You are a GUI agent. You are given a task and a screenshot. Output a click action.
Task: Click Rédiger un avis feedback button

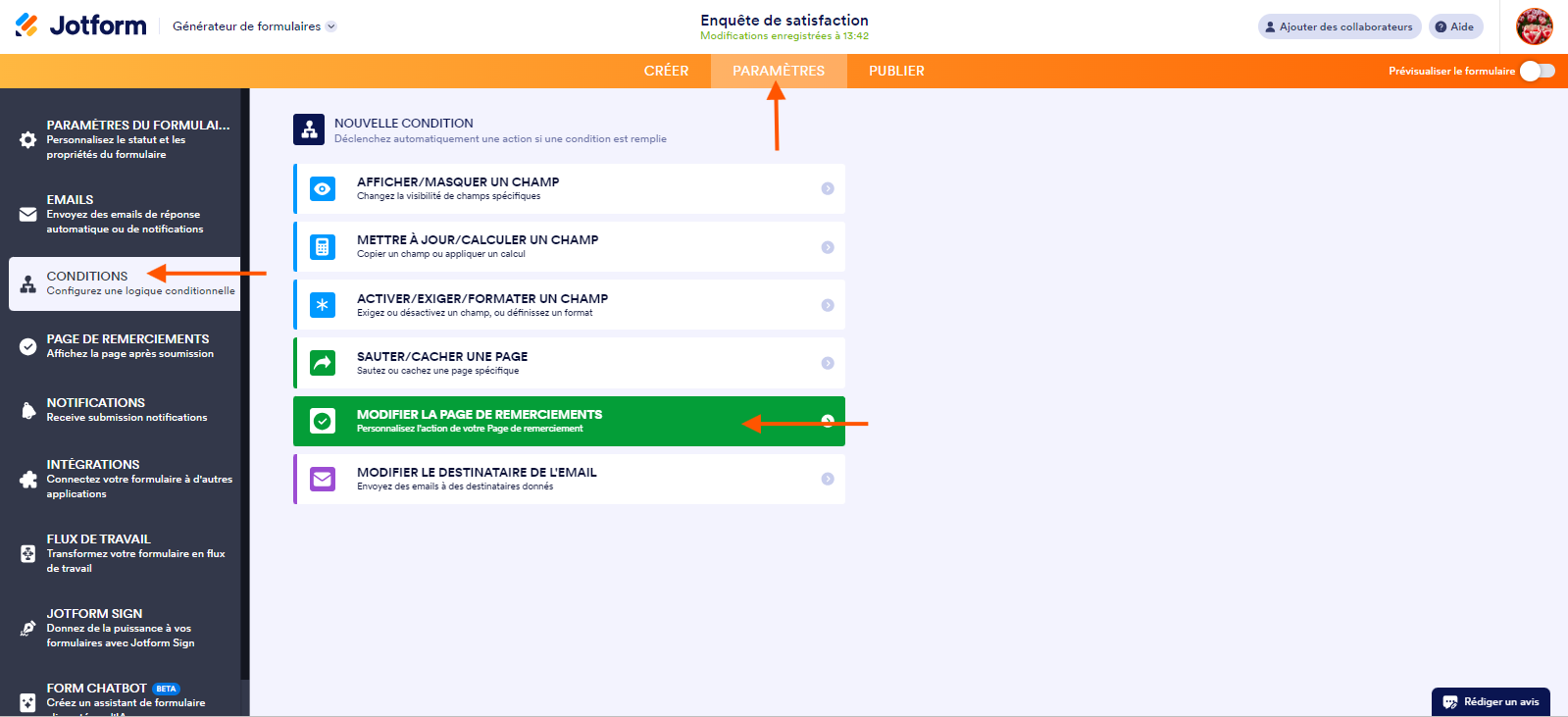click(x=1491, y=701)
